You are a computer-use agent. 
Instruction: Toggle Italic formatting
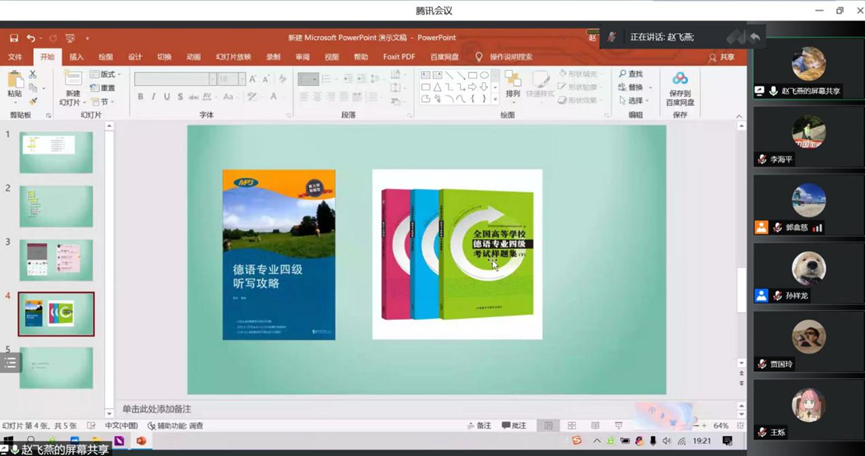[153, 96]
